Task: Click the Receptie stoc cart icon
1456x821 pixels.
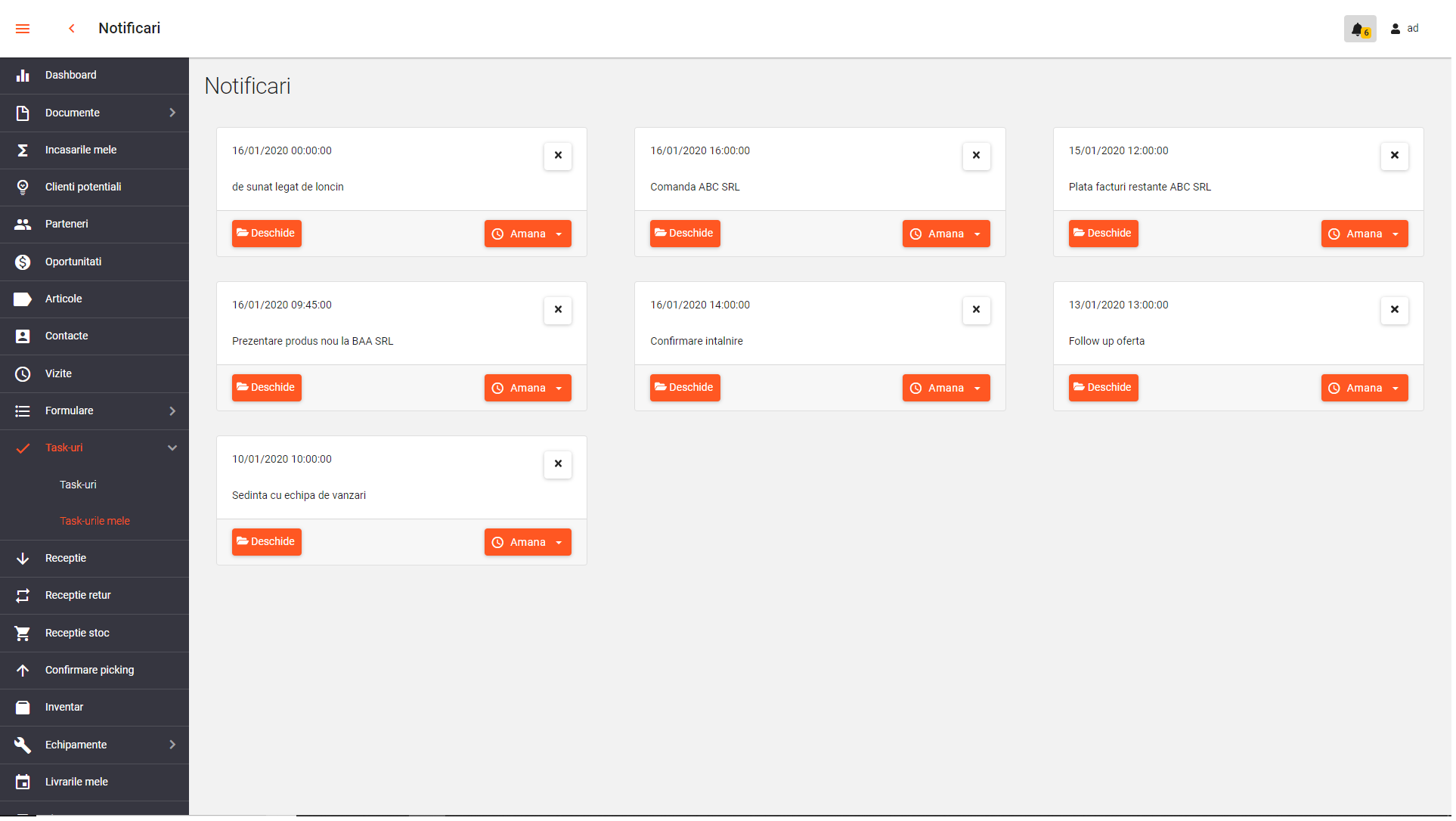Action: click(x=23, y=634)
